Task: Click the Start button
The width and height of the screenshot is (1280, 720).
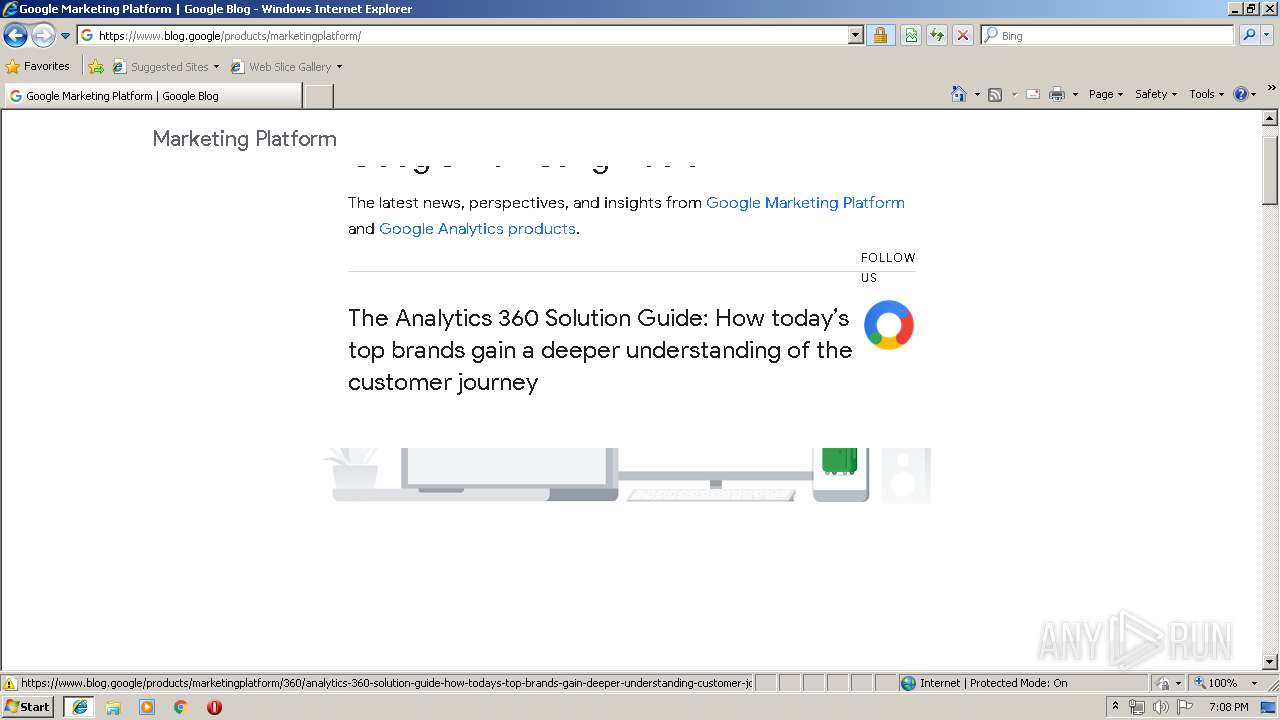Action: tap(27, 706)
